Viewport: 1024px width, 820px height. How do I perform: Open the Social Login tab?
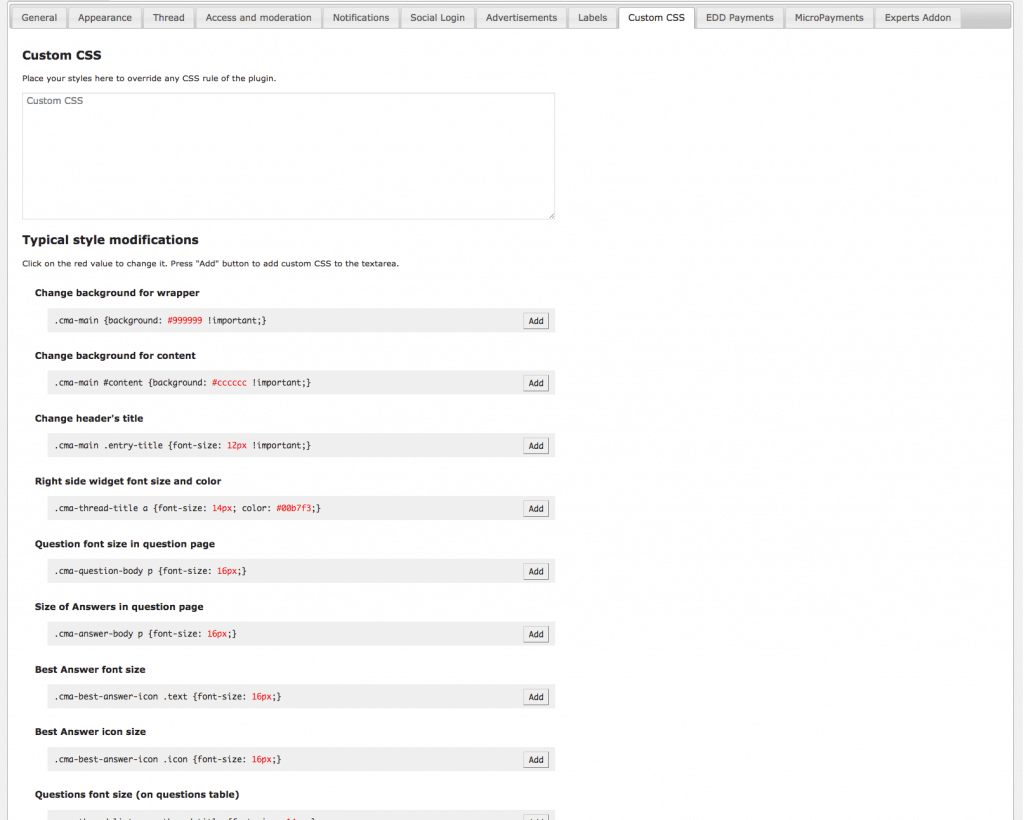[437, 17]
